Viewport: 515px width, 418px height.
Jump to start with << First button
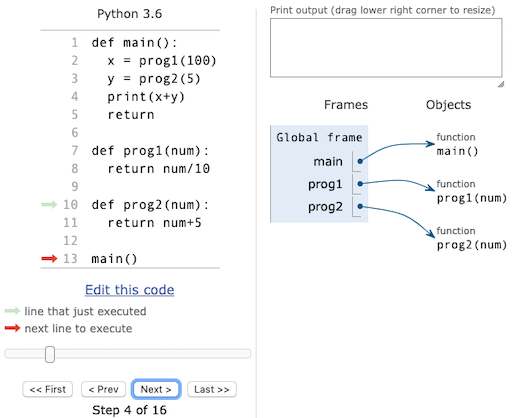[48, 389]
